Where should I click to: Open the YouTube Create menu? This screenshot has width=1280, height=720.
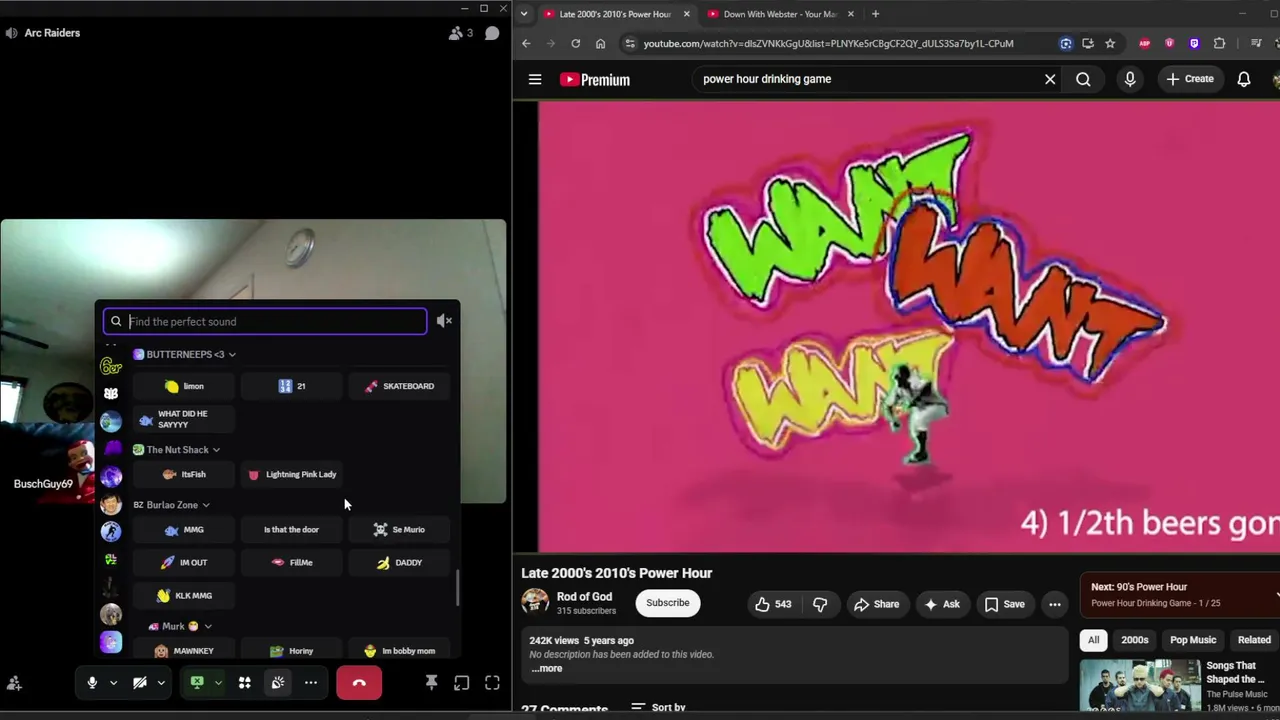pyautogui.click(x=1190, y=79)
